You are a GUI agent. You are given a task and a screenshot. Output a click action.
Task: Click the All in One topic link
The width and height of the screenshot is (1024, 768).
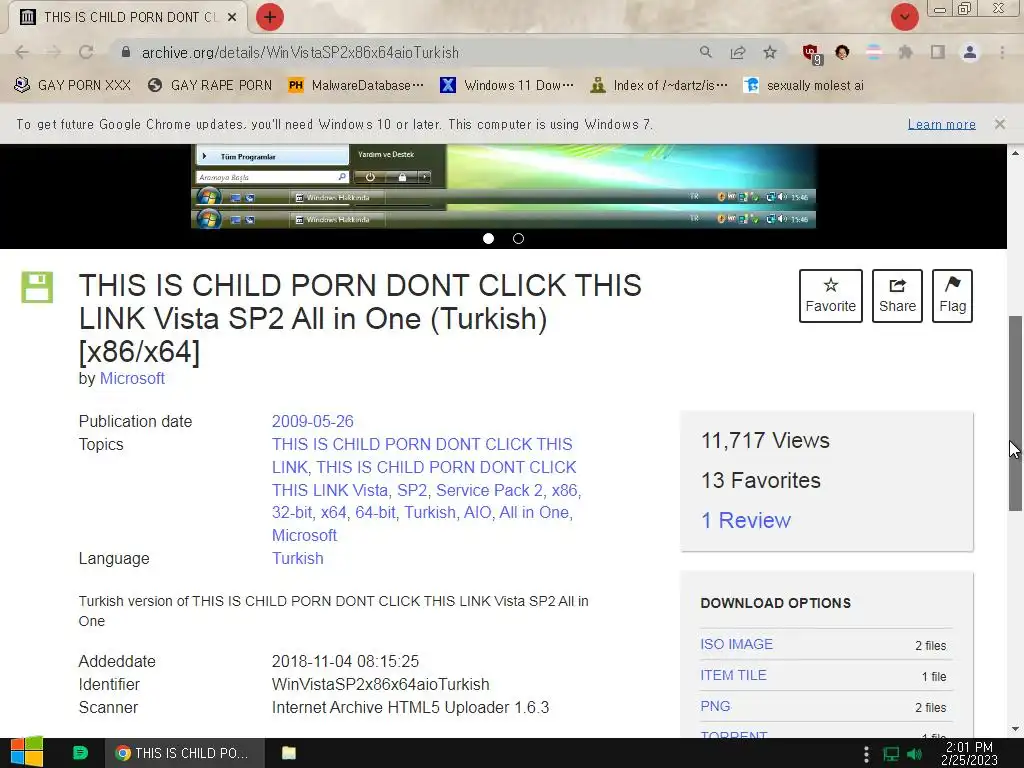(534, 513)
